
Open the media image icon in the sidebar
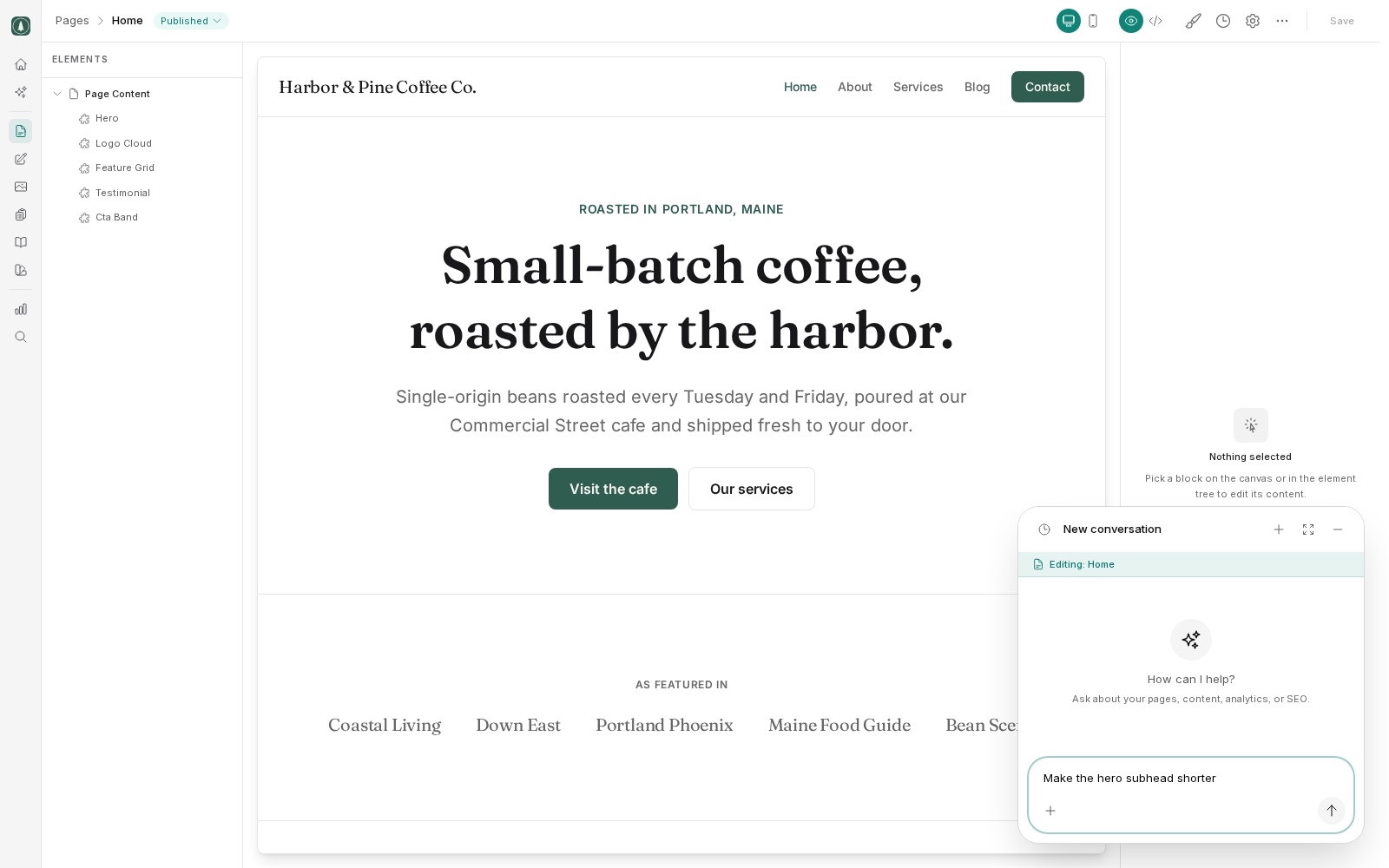click(21, 187)
